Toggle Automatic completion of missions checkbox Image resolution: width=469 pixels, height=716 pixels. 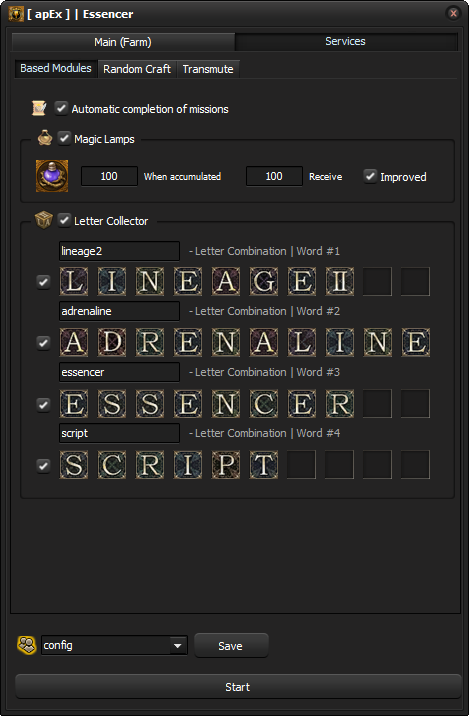(61, 109)
